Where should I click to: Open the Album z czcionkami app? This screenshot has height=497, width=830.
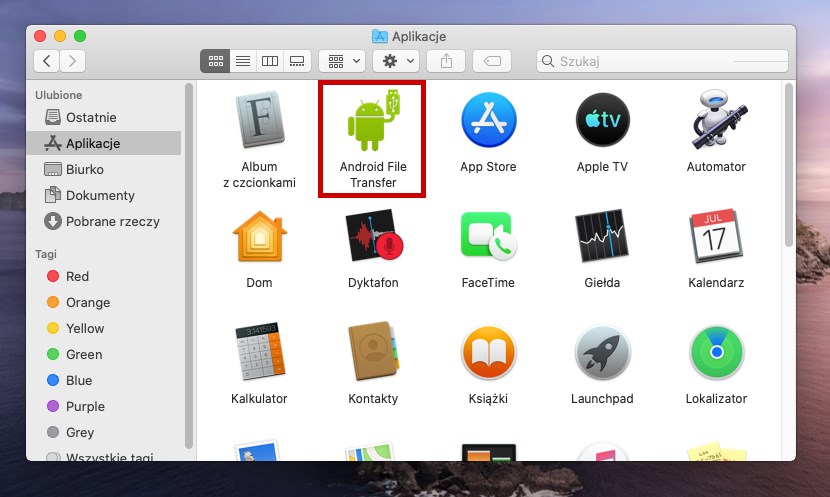(259, 120)
